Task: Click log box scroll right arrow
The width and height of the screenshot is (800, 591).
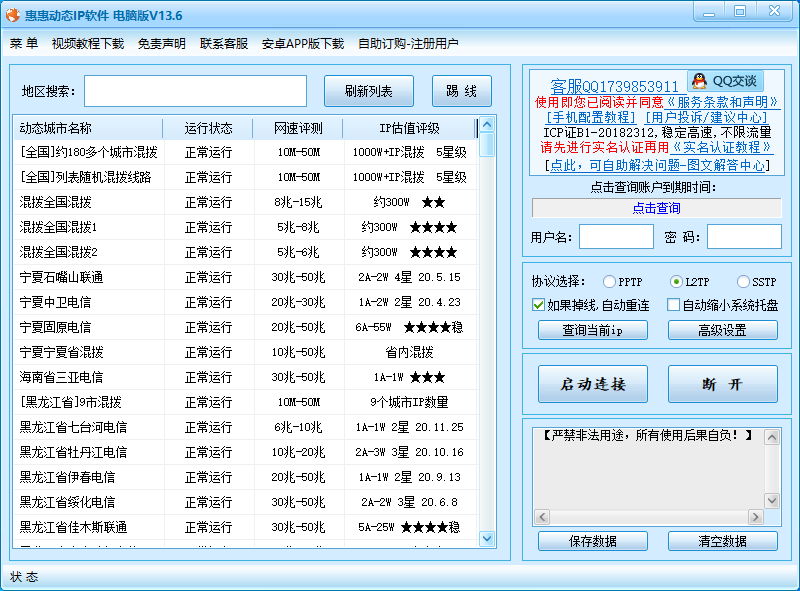Action: coord(755,517)
